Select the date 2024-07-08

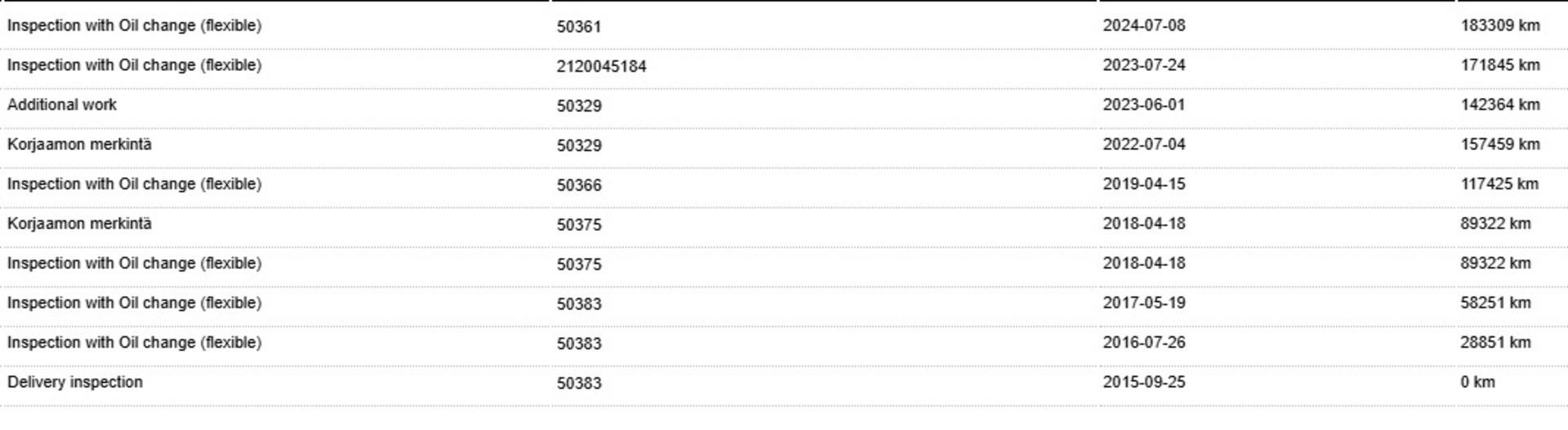[x=1143, y=26]
